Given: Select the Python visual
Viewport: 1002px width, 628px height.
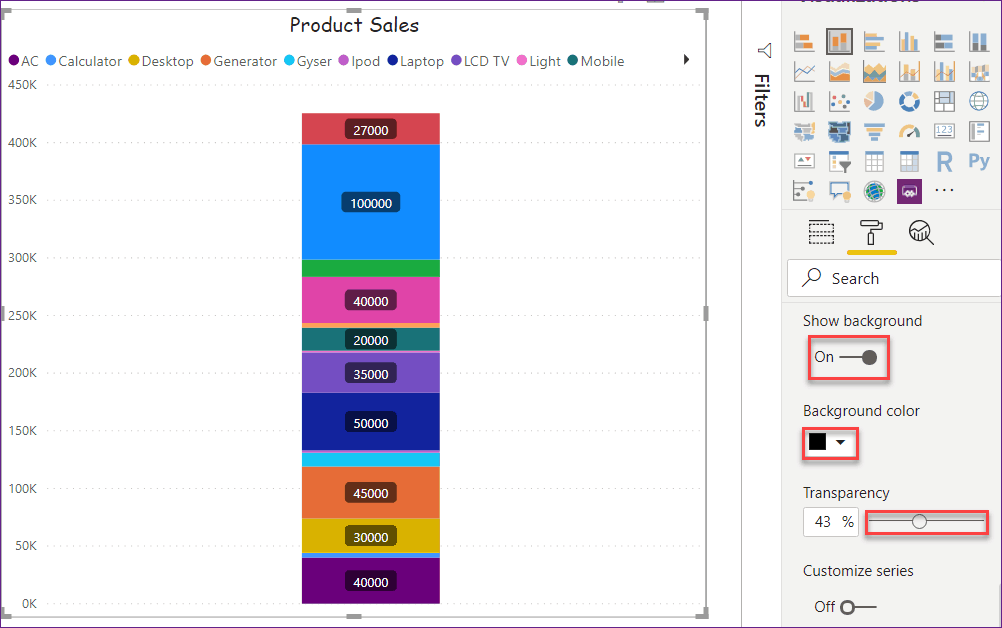Looking at the screenshot, I should click(979, 161).
